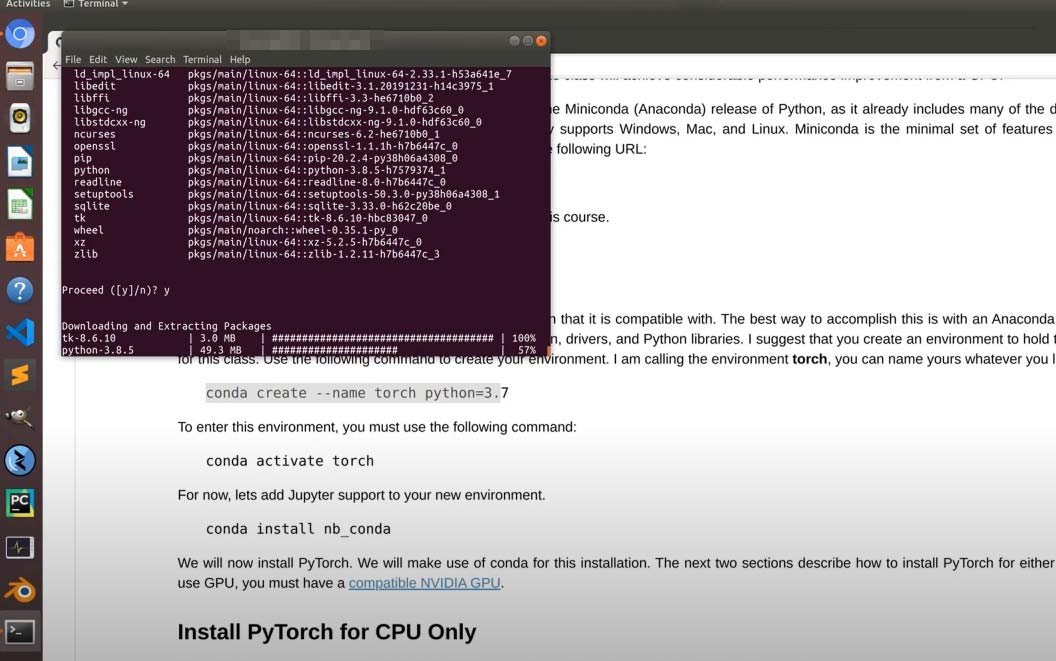Click the 'readline' package row
This screenshot has height=661, width=1056.
259,183
